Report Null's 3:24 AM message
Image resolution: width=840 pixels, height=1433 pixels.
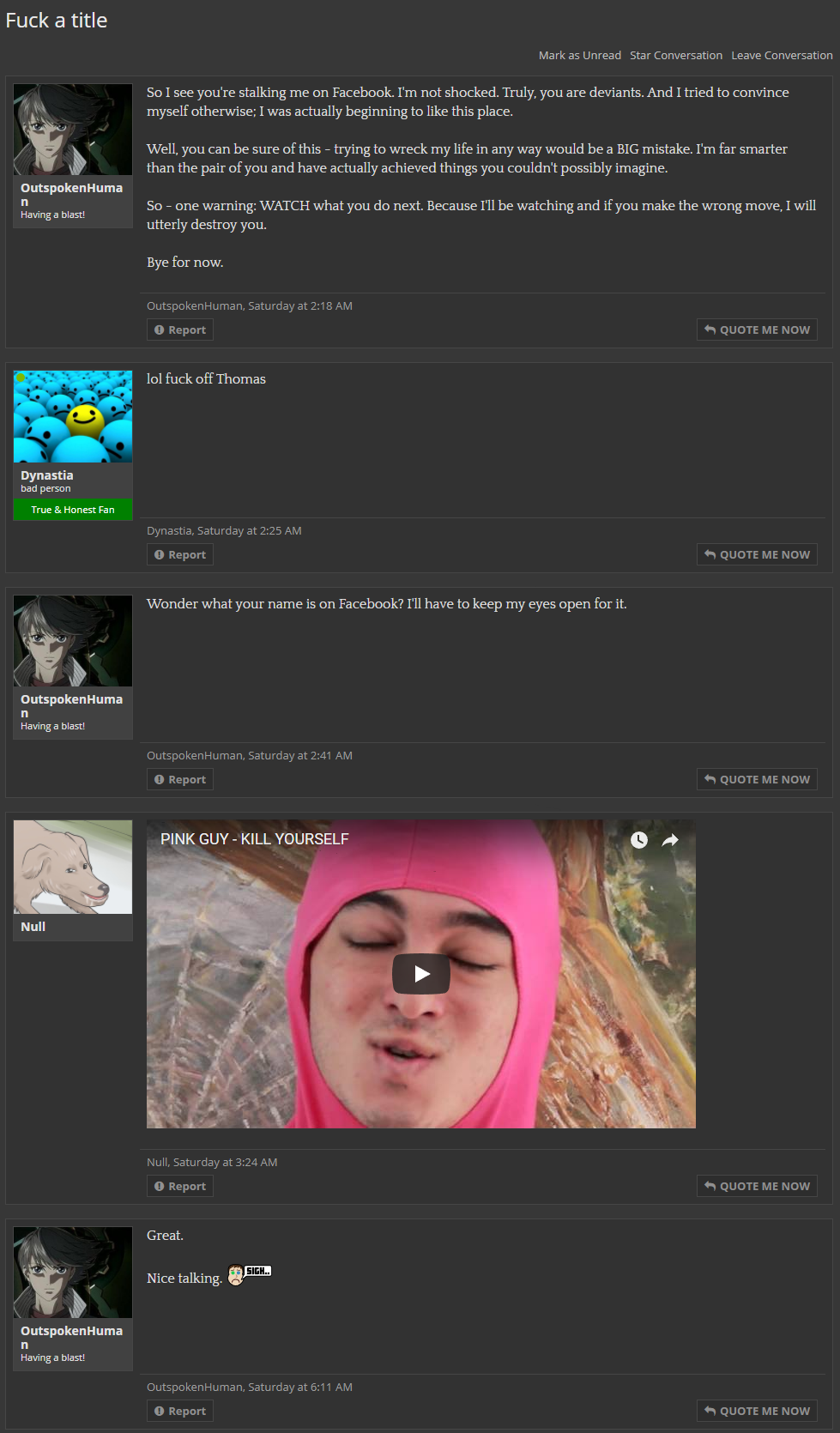[x=180, y=1186]
